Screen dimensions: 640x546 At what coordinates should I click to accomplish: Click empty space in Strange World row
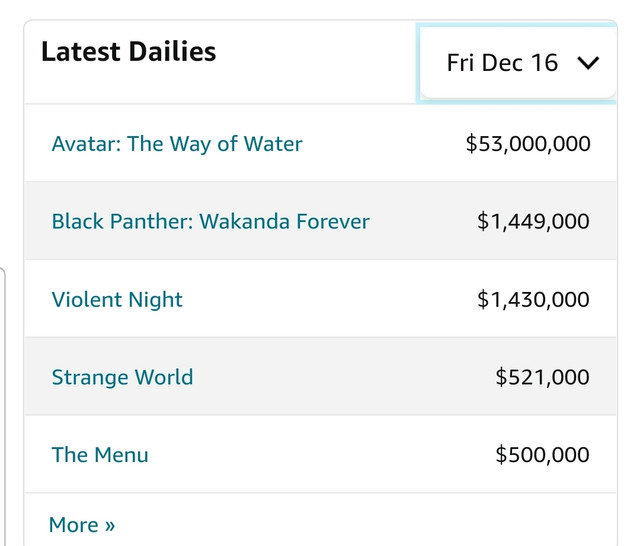[x=340, y=377]
